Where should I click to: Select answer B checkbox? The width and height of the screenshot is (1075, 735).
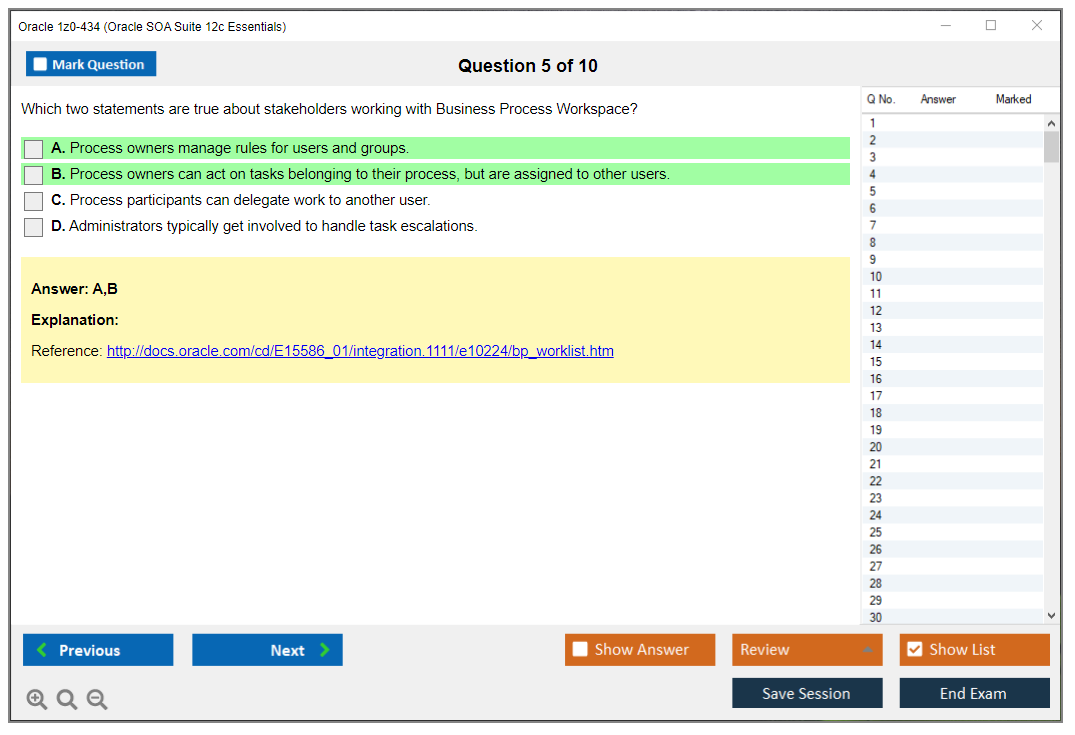pos(34,175)
